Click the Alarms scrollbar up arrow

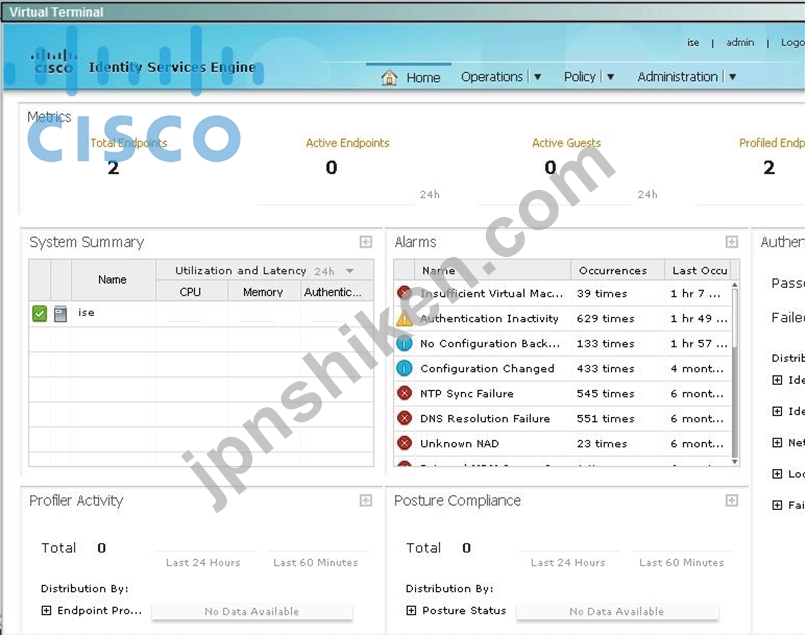coord(735,284)
